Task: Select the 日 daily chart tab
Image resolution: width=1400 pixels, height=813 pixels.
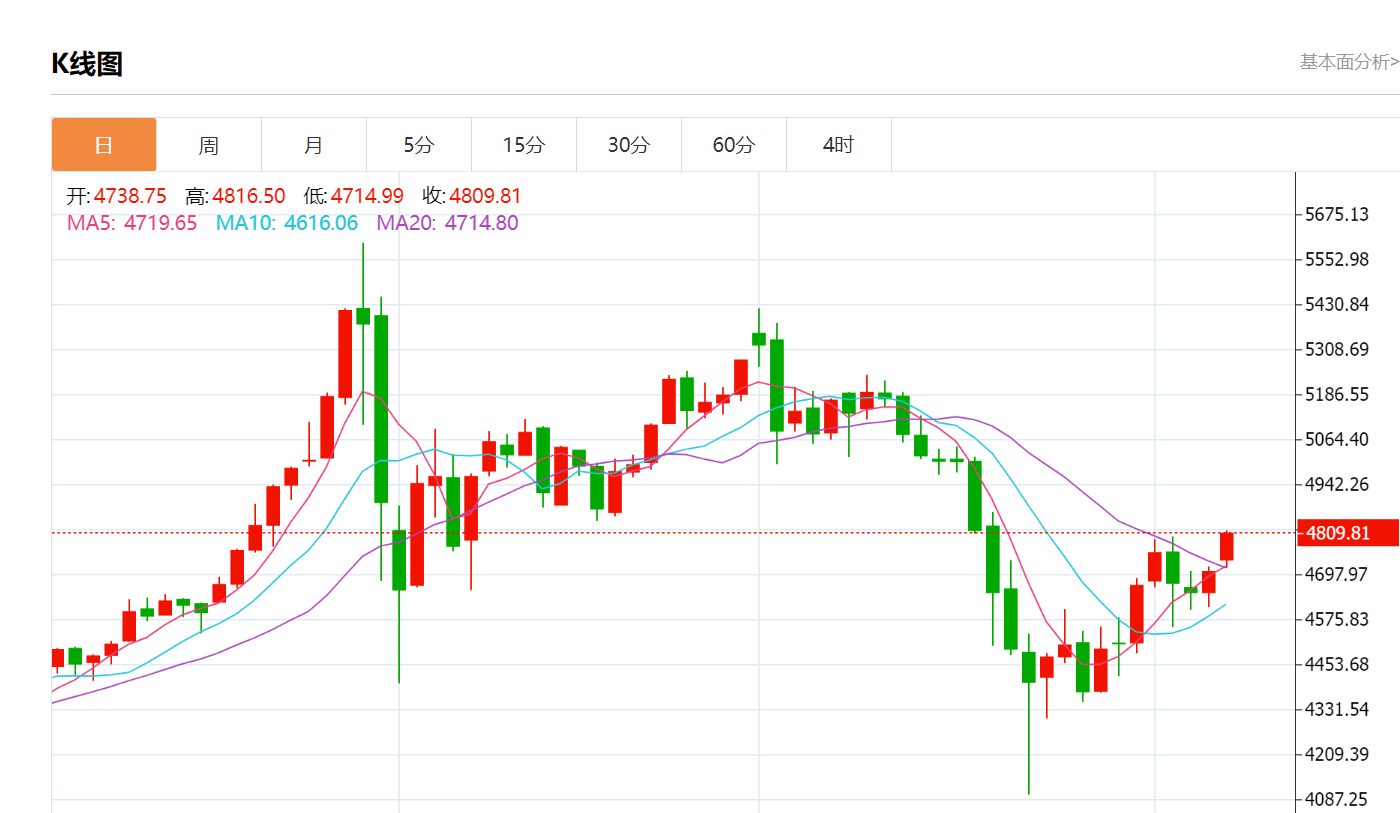Action: pyautogui.click(x=104, y=145)
